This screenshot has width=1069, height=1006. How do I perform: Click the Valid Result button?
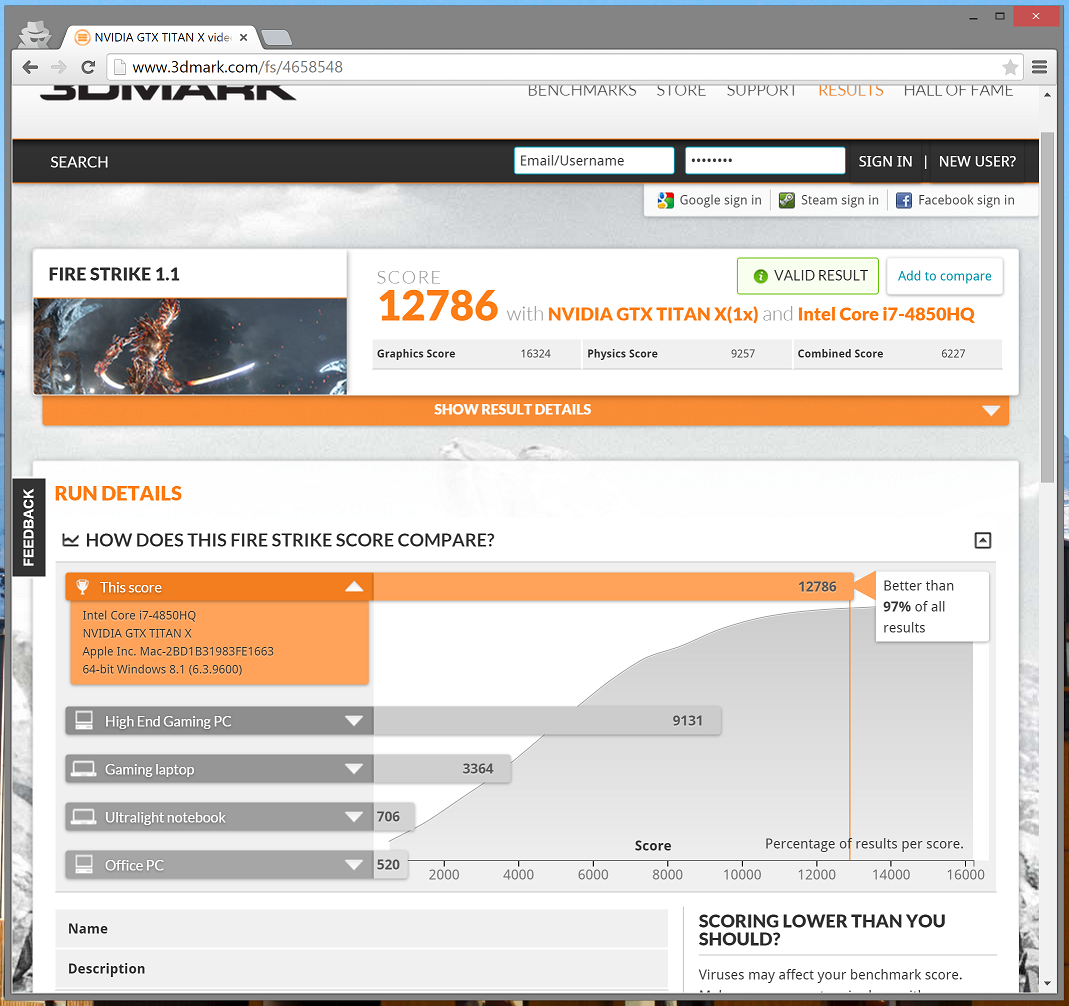pos(808,276)
